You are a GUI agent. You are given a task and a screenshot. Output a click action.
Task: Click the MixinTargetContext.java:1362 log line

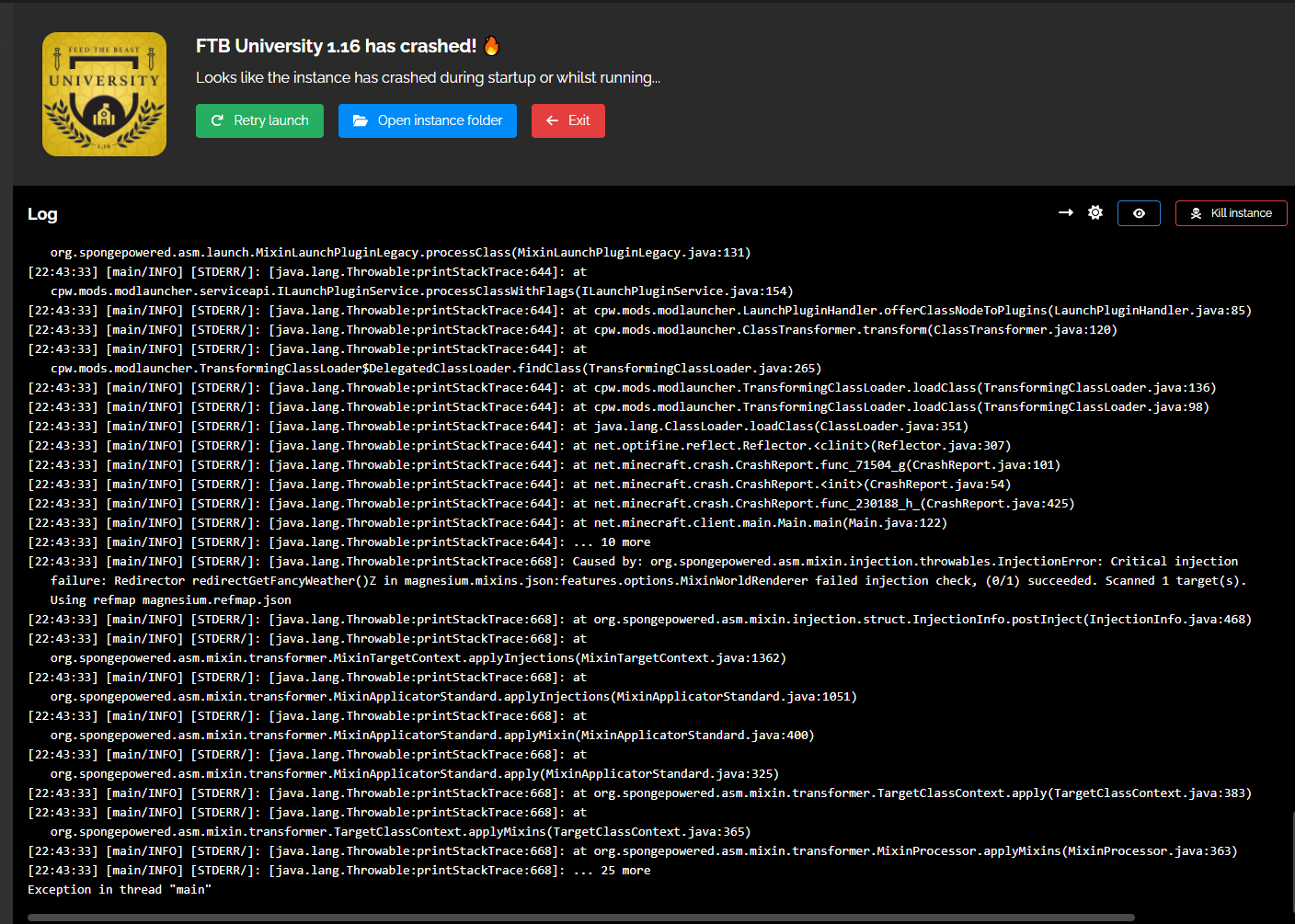click(x=418, y=658)
